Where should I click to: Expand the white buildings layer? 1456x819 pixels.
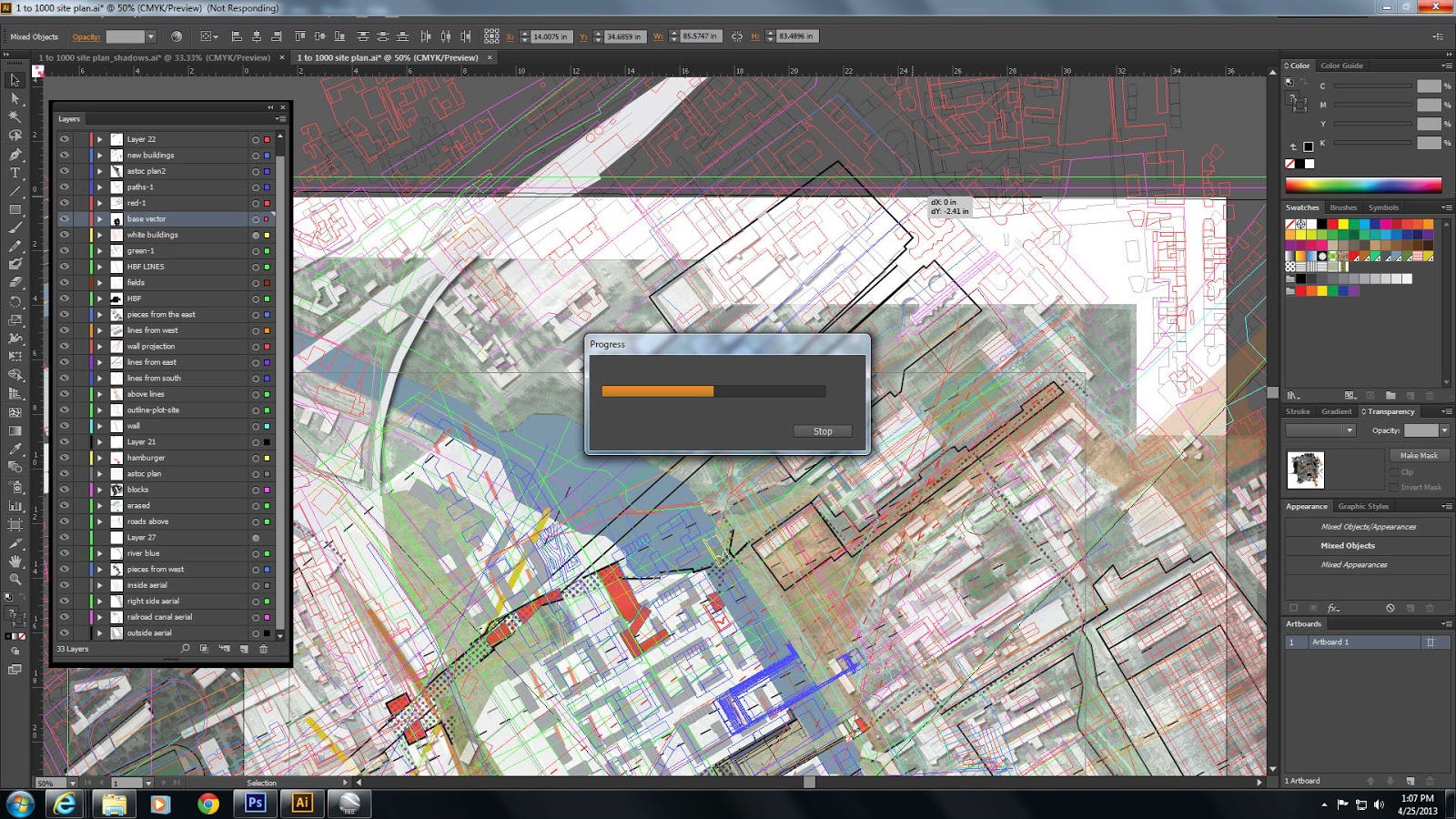pyautogui.click(x=100, y=235)
